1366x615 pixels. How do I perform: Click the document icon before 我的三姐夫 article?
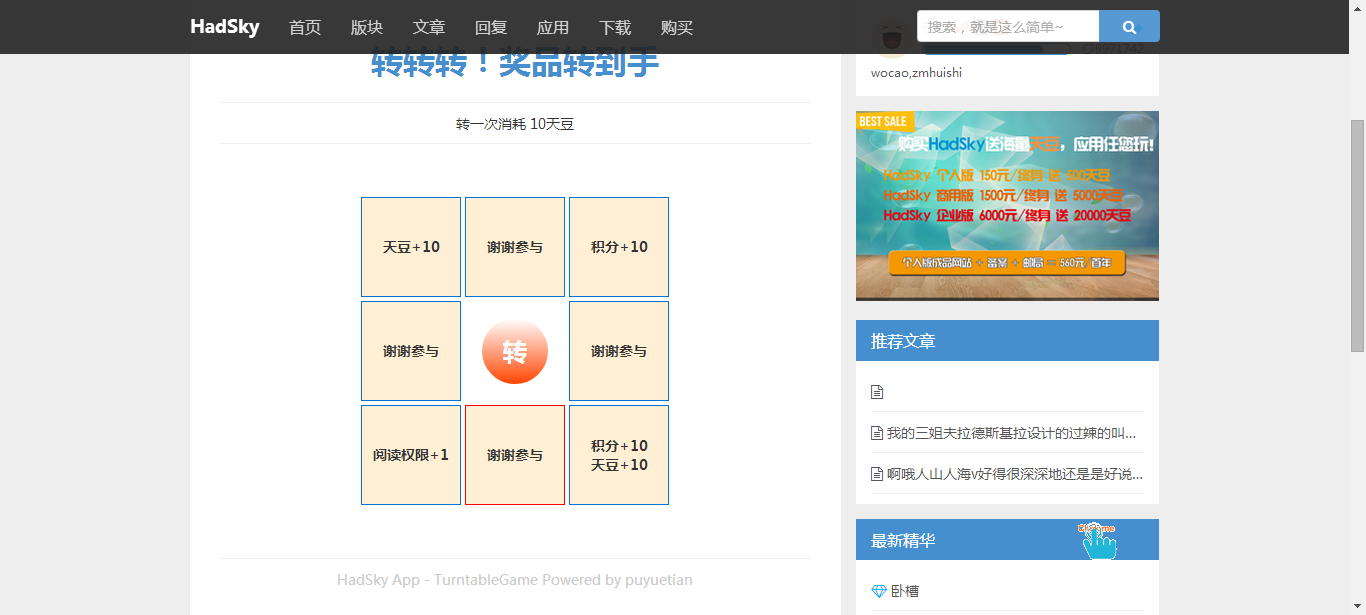click(x=877, y=433)
